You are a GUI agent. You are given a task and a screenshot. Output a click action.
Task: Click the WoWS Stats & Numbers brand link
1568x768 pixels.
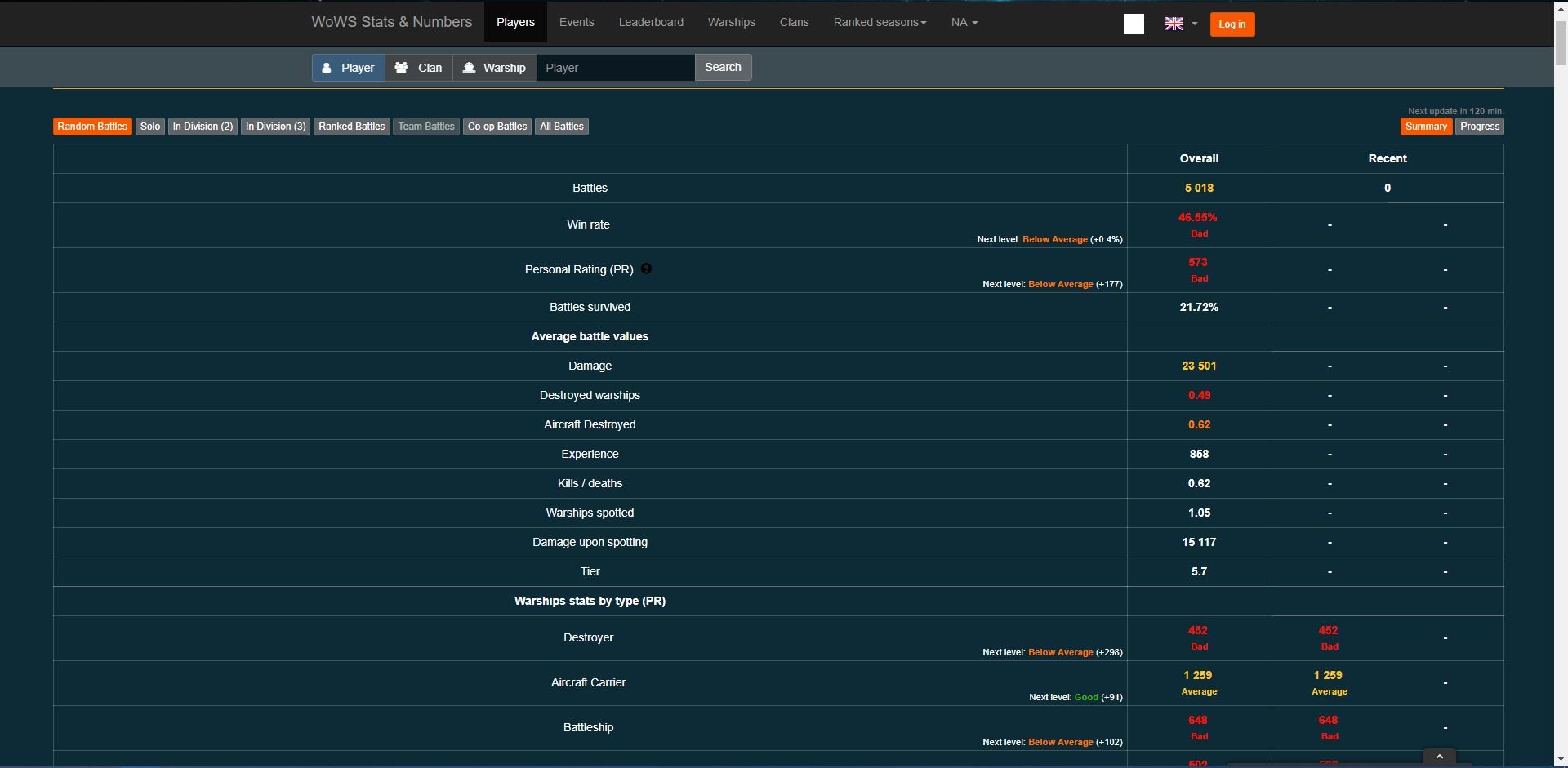click(x=391, y=22)
